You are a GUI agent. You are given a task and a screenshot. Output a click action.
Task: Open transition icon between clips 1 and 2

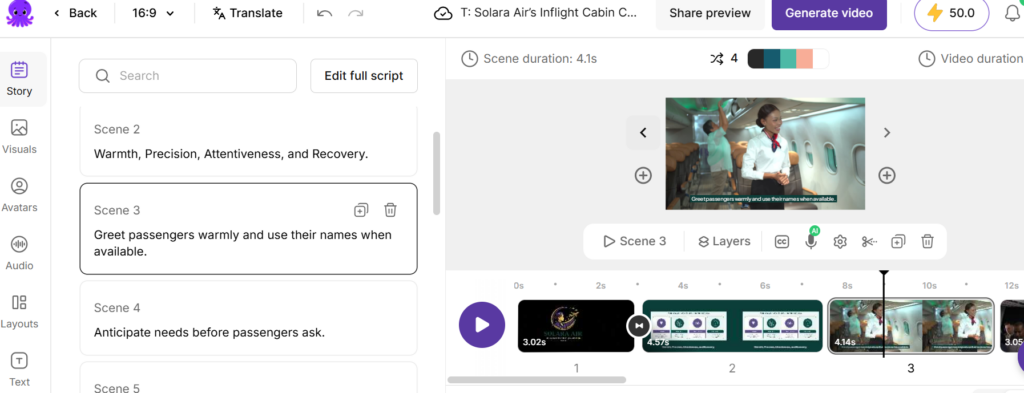(639, 325)
